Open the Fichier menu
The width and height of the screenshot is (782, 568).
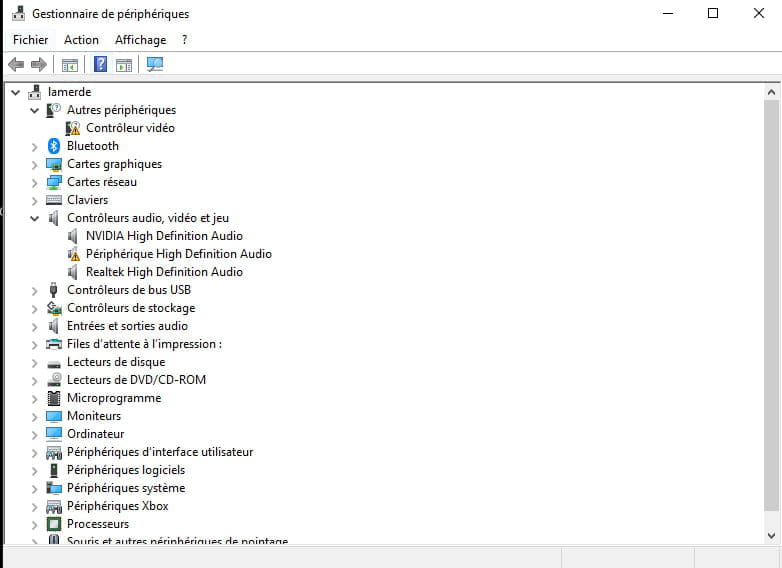tap(30, 40)
